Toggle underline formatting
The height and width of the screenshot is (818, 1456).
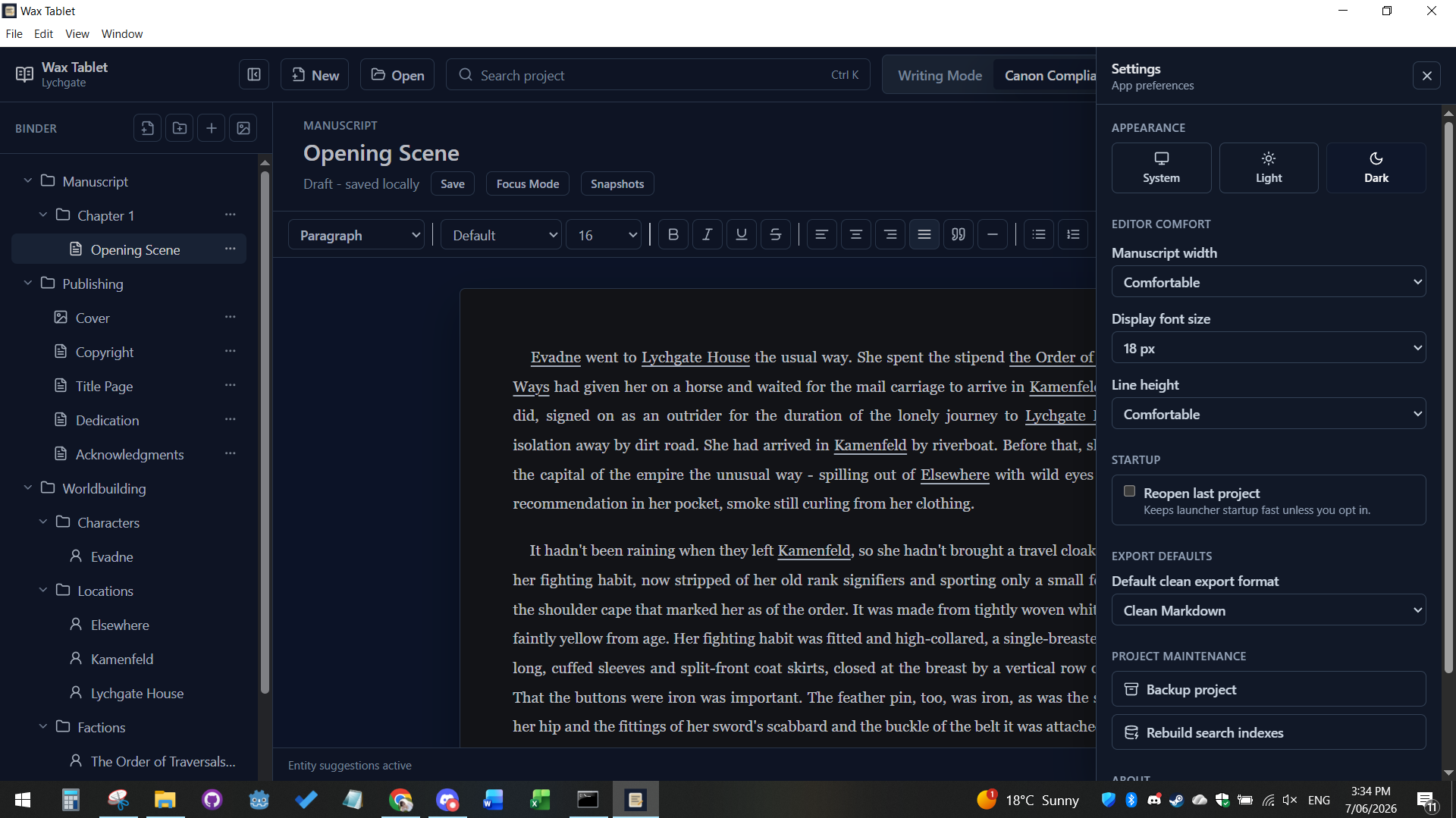tap(741, 235)
